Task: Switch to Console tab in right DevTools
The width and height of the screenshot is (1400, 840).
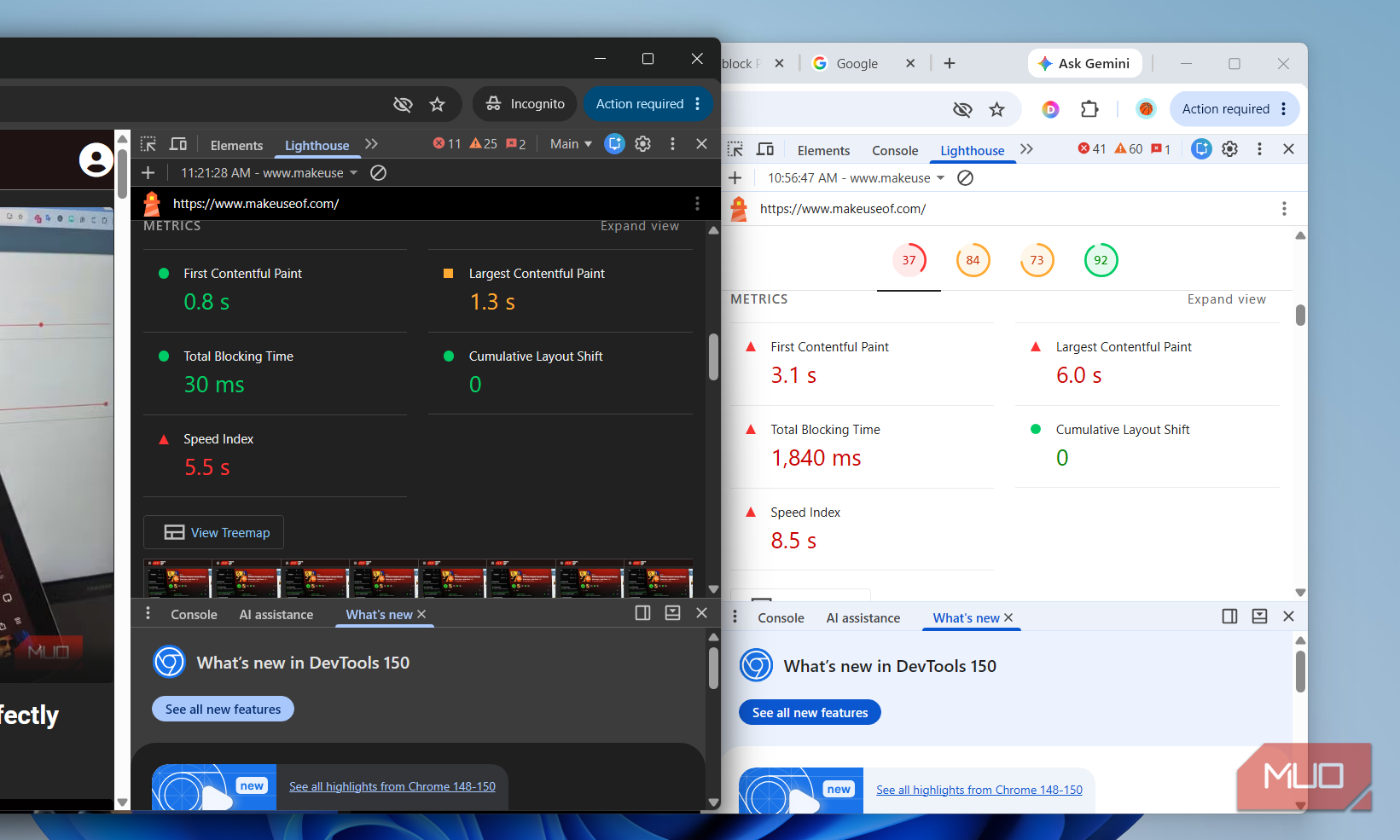Action: (895, 150)
